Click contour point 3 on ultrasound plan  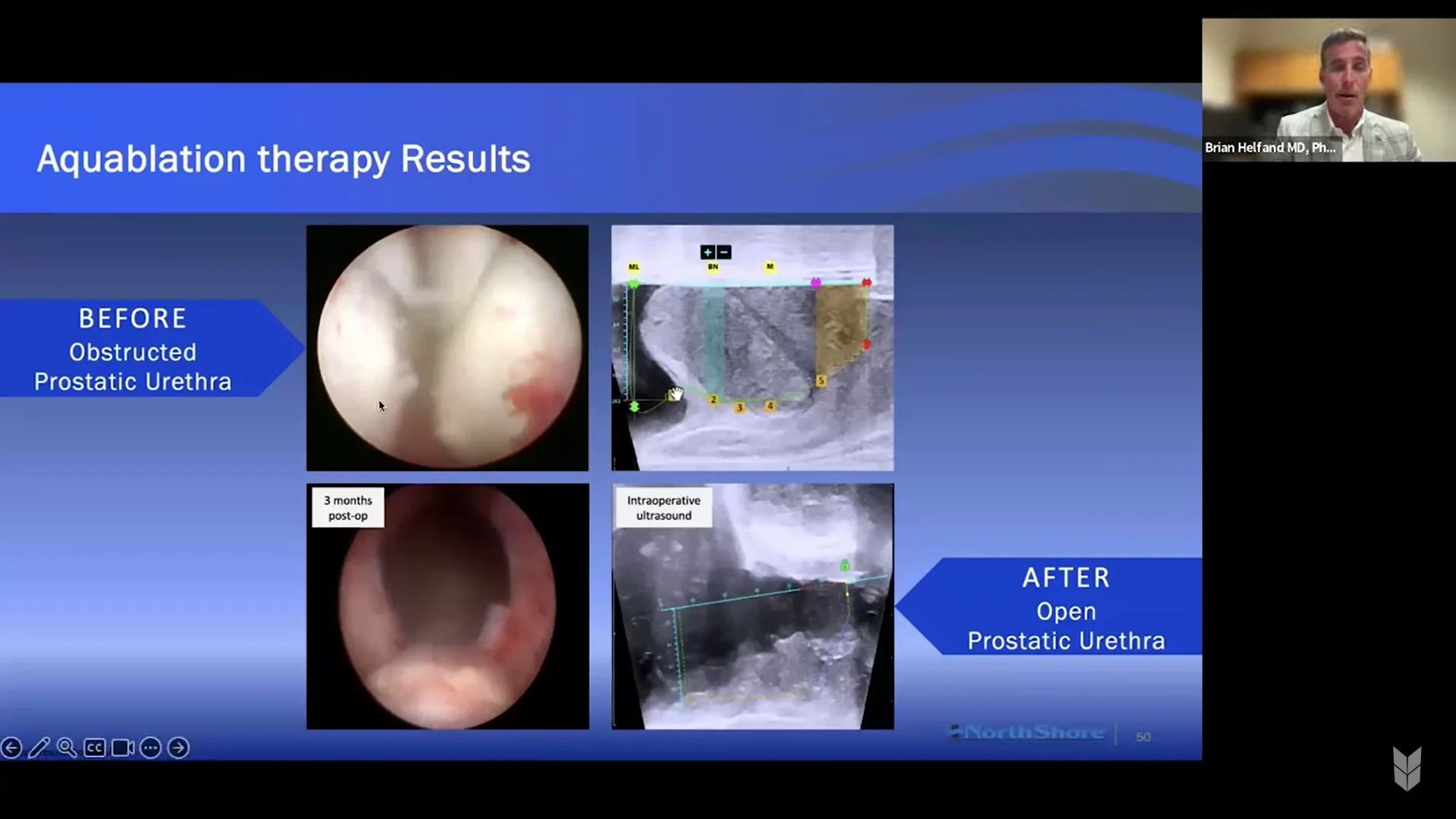740,408
